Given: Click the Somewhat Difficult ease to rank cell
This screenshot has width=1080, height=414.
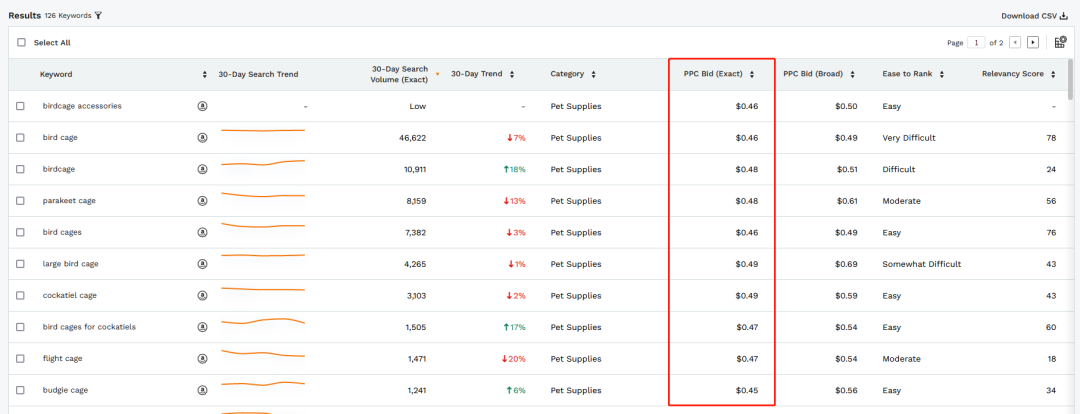Looking at the screenshot, I should pos(922,264).
